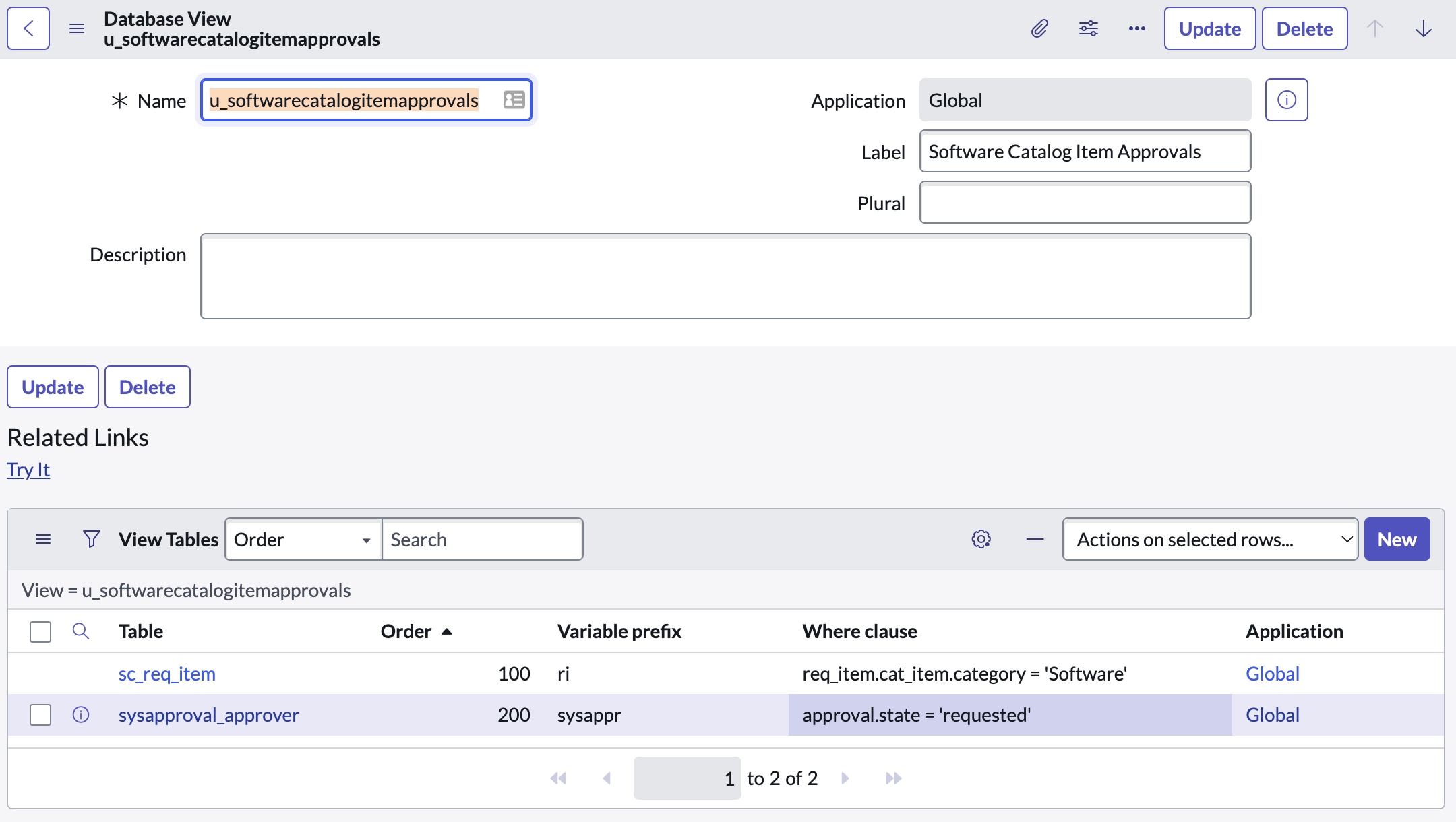Image resolution: width=1456 pixels, height=822 pixels.
Task: Go back using the header arrow
Action: (28, 28)
